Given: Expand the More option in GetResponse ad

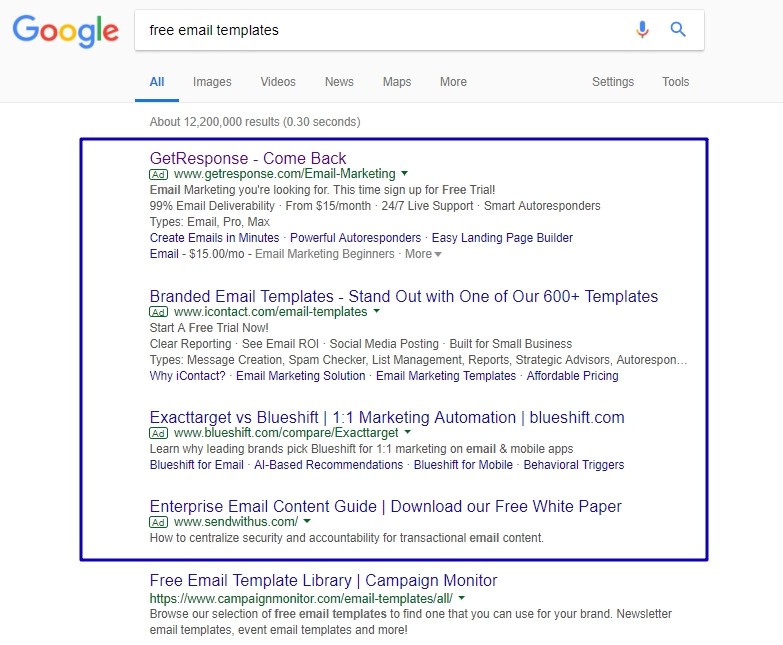Looking at the screenshot, I should (423, 254).
